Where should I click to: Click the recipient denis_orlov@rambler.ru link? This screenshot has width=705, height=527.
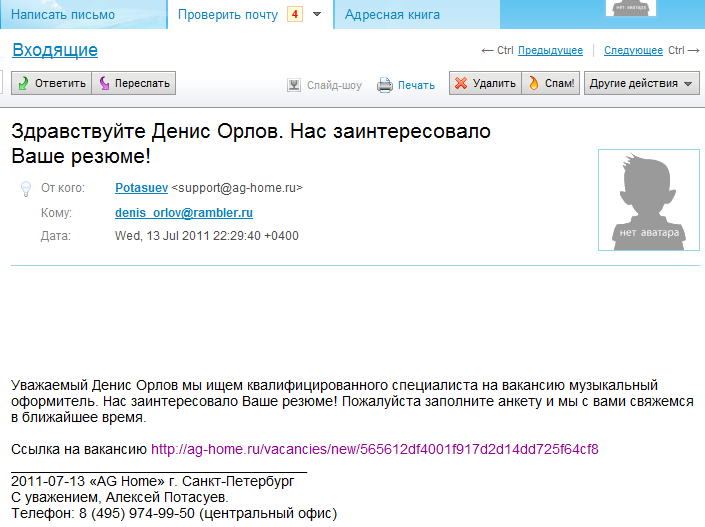pos(184,213)
